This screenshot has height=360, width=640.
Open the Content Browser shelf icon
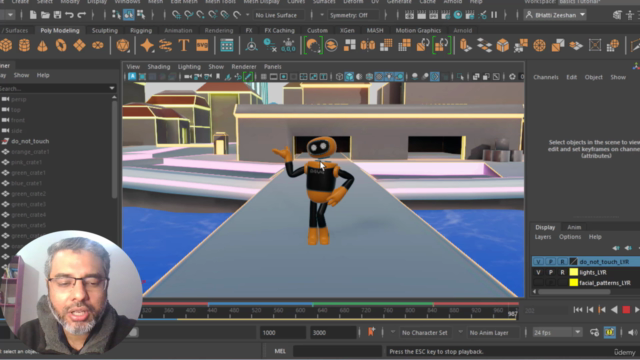click(227, 45)
